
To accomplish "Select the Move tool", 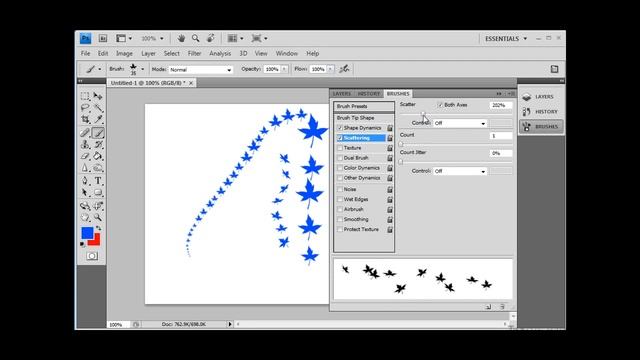I will pos(98,96).
